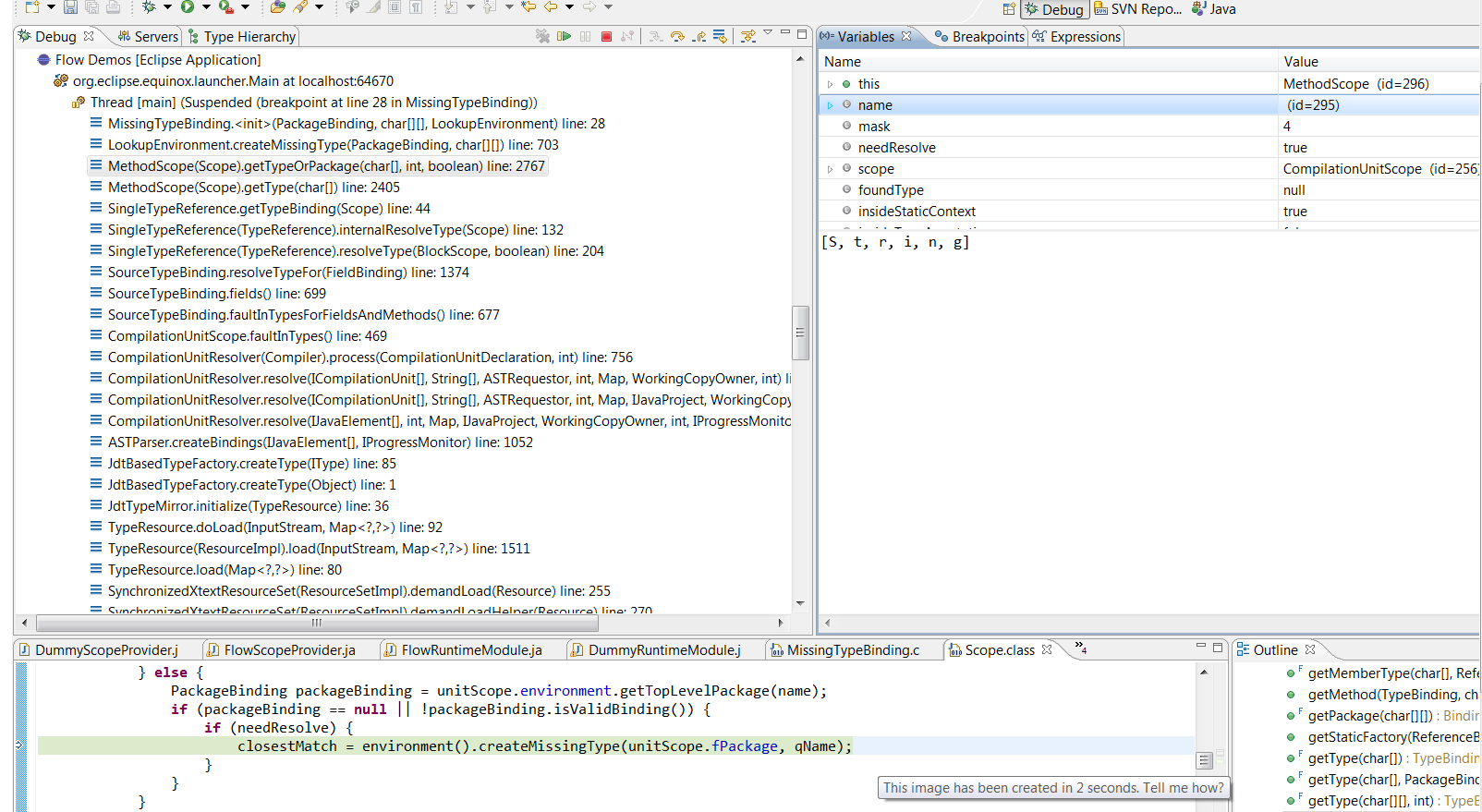Click the Step Into icon

point(655,36)
